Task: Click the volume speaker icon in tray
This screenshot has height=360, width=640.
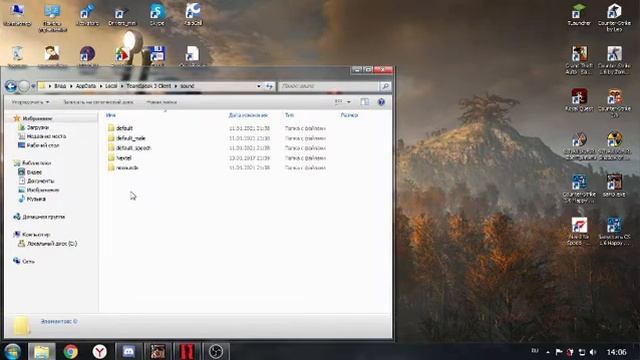Action: [x=593, y=352]
